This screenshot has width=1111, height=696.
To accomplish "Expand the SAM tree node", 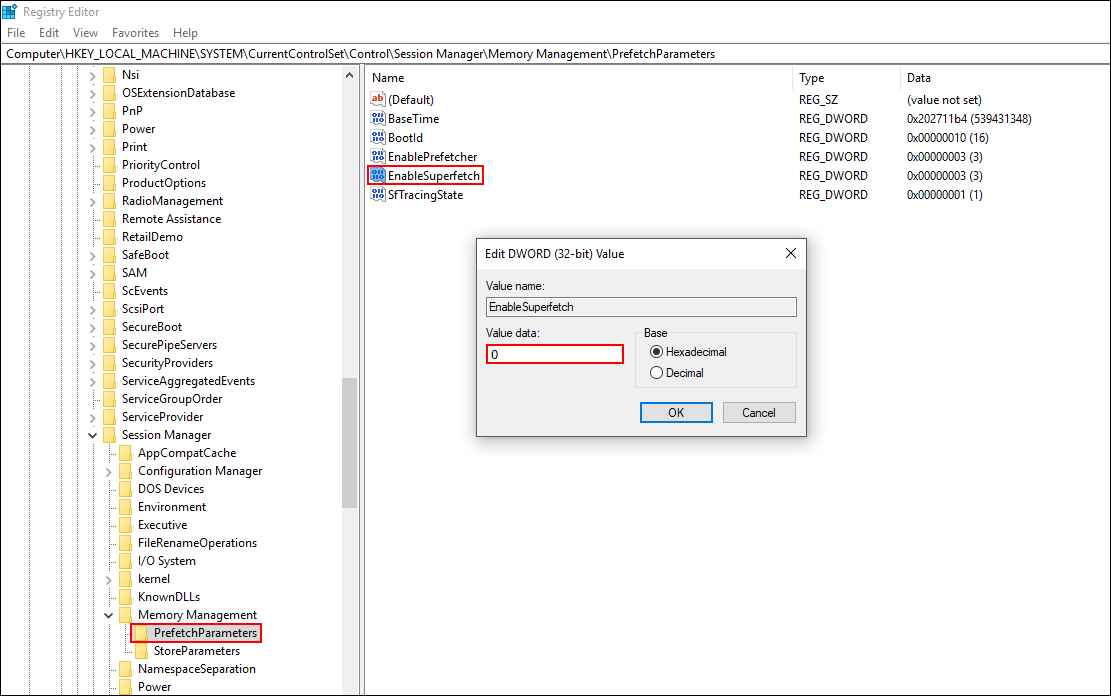I will tap(93, 273).
